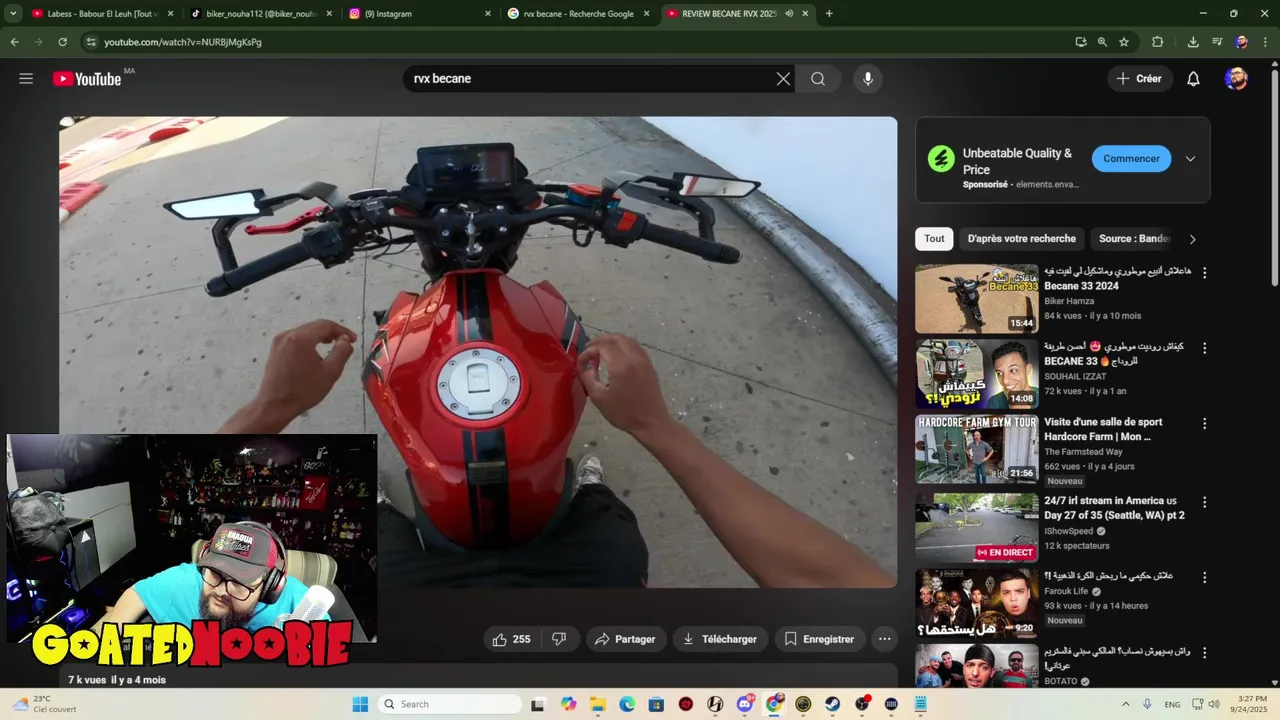Close the Instagram tab
This screenshot has height=720, width=1280.
tap(488, 14)
